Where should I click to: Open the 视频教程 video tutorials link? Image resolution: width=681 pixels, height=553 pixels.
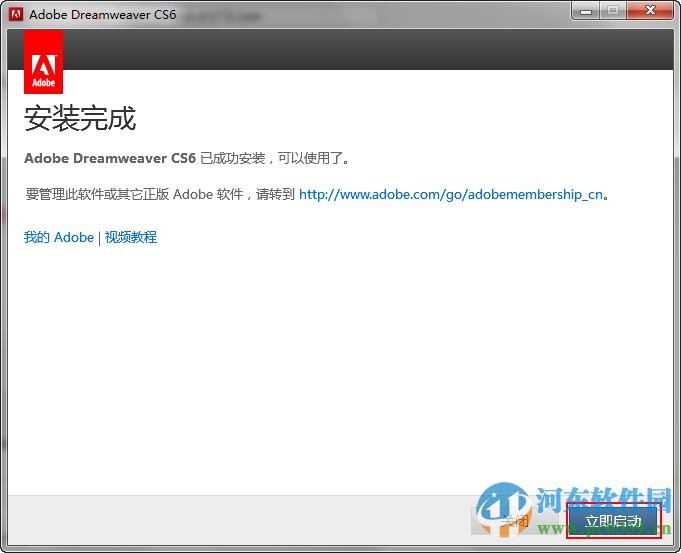coord(131,237)
